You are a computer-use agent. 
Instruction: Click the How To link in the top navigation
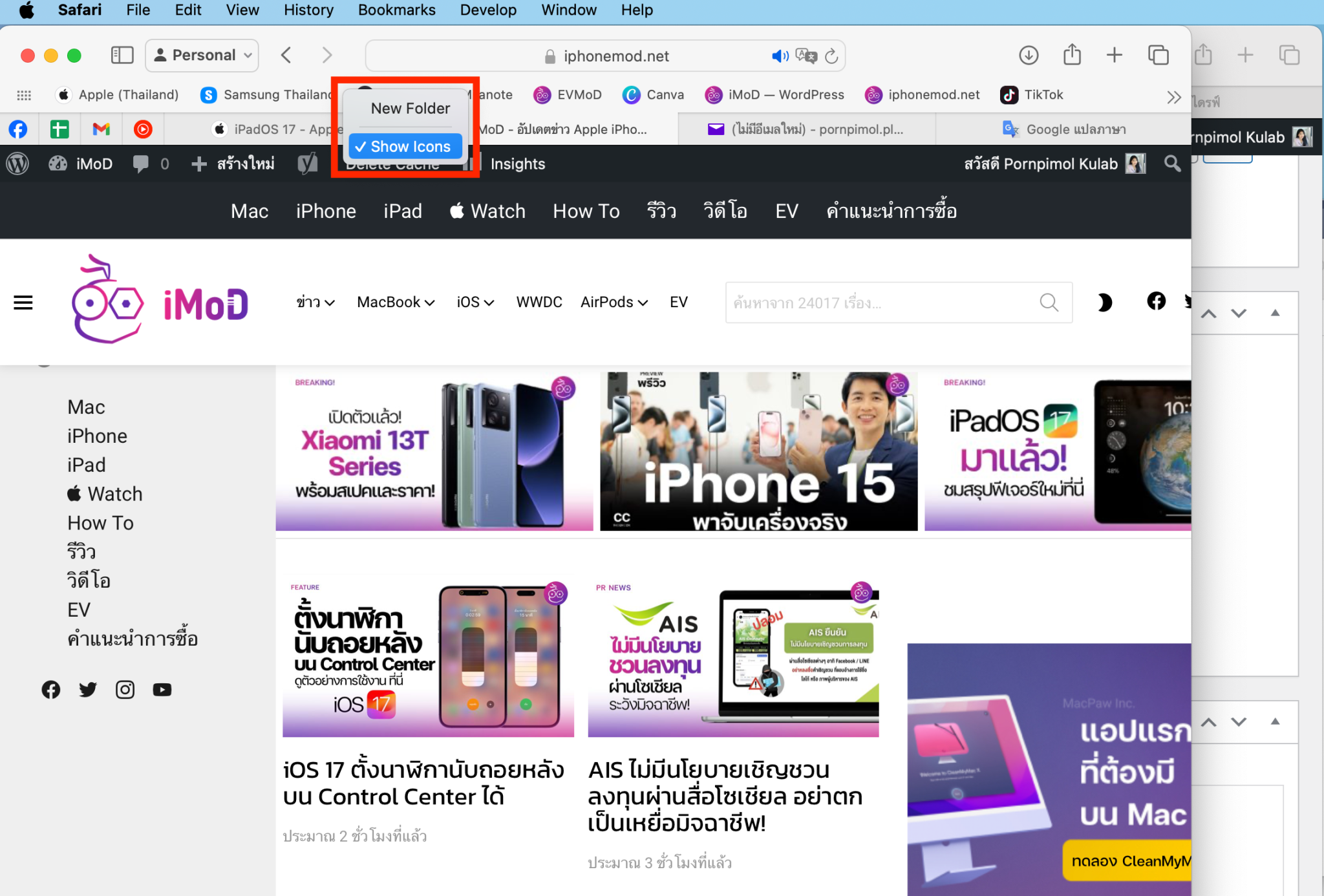[586, 211]
